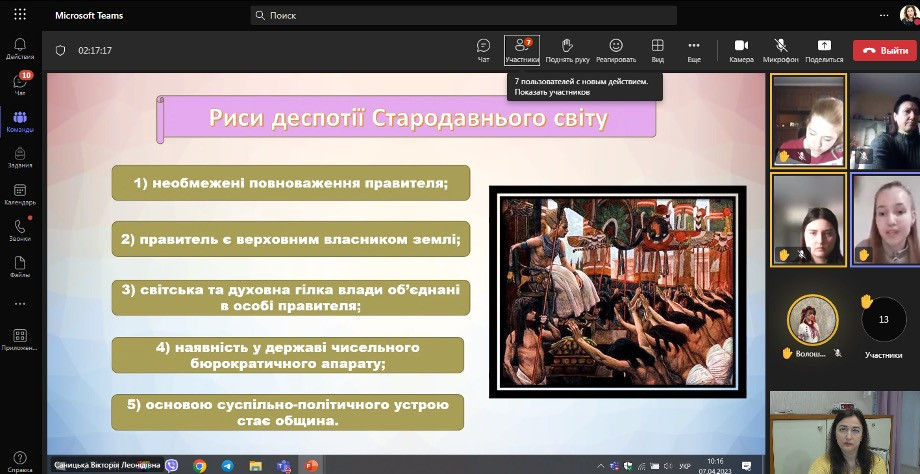Viewport: 920px width, 474px height.
Task: Click slide item about основою суспільно-політичного устрою
Action: 288,412
